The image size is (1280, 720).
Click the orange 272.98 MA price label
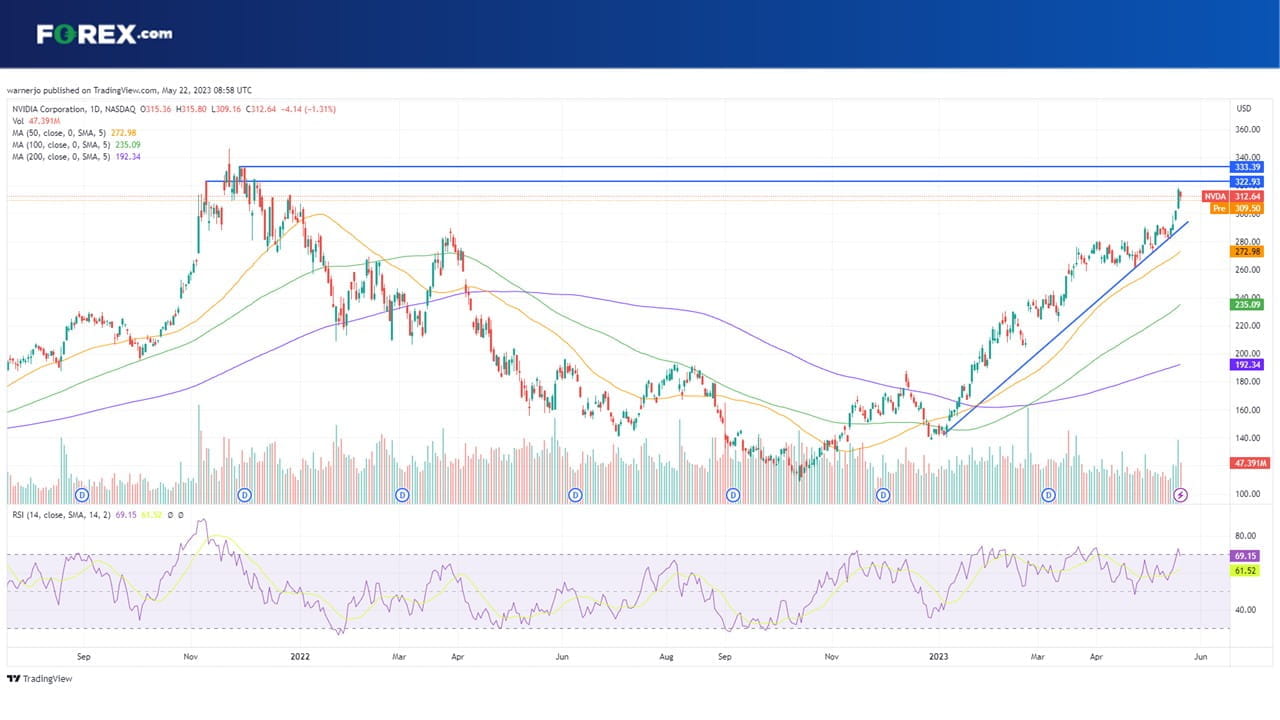click(x=1246, y=252)
